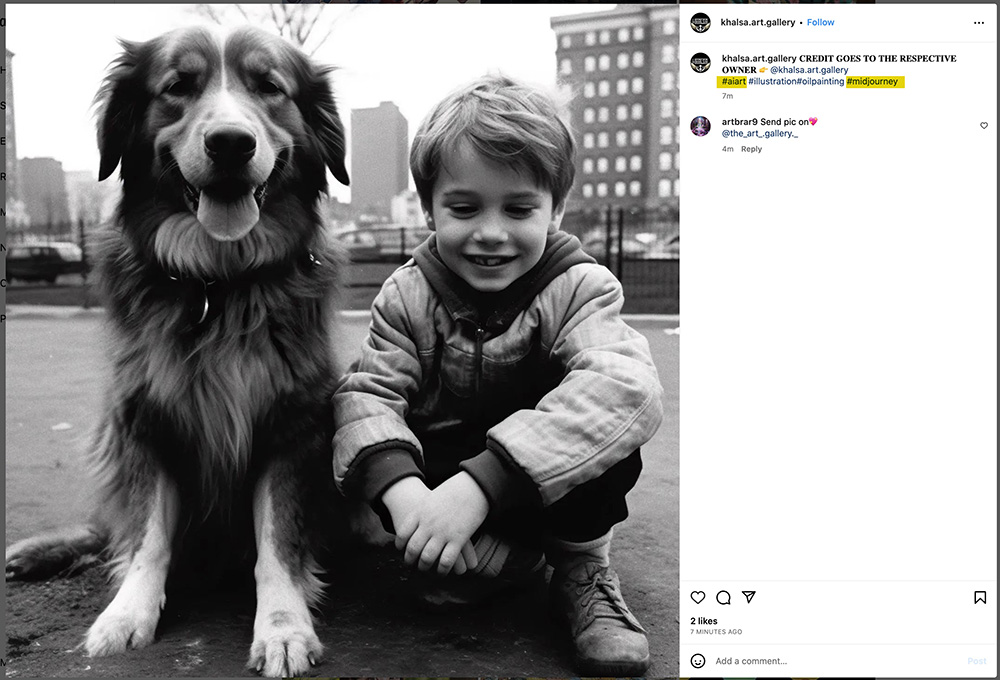Share the post via paper plane icon

click(x=748, y=597)
